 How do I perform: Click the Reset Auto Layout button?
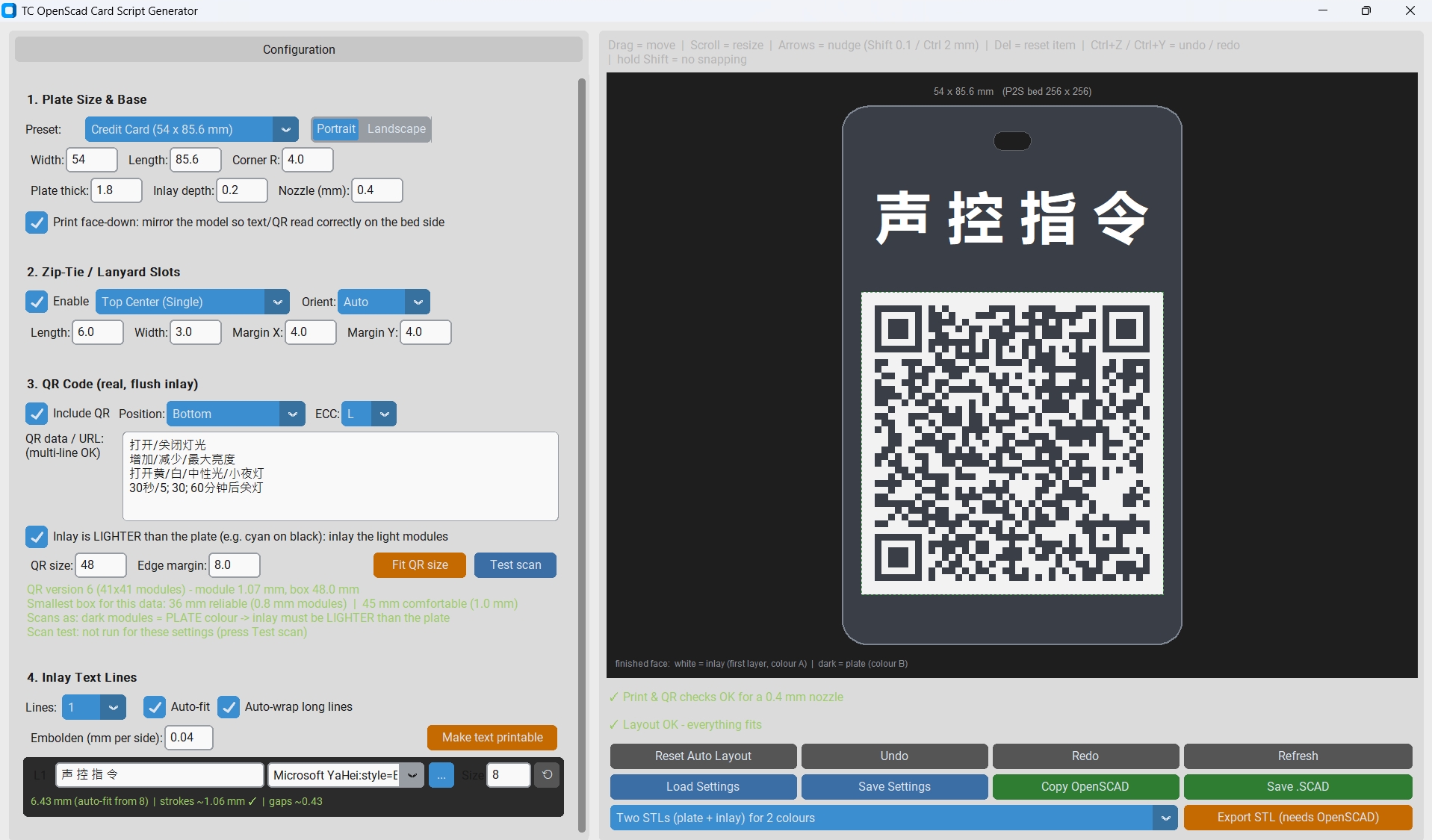coord(703,756)
